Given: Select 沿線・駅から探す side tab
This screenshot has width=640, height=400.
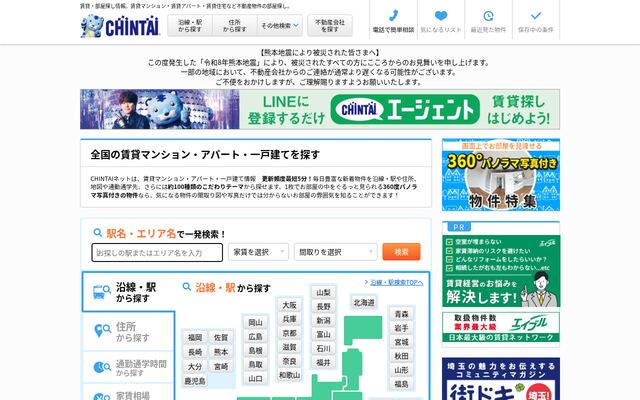Looking at the screenshot, I should pyautogui.click(x=129, y=292).
